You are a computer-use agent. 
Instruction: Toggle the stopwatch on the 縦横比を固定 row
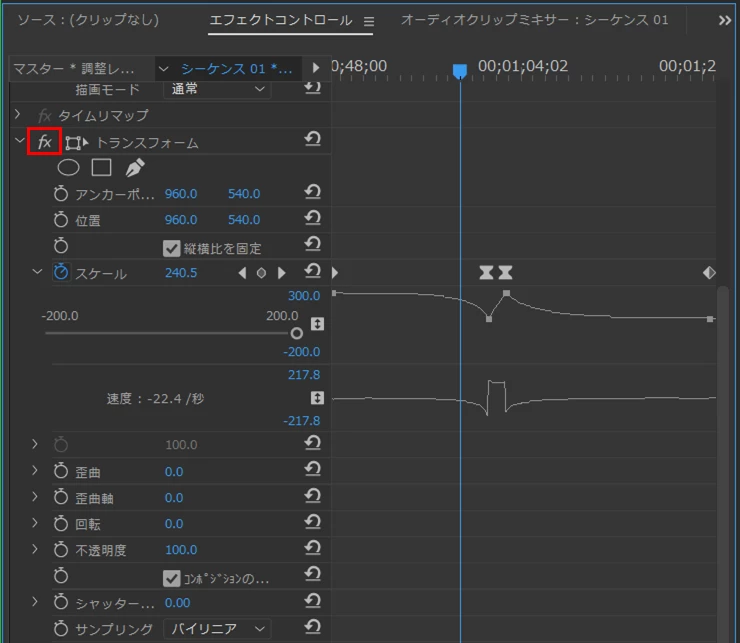coord(61,245)
